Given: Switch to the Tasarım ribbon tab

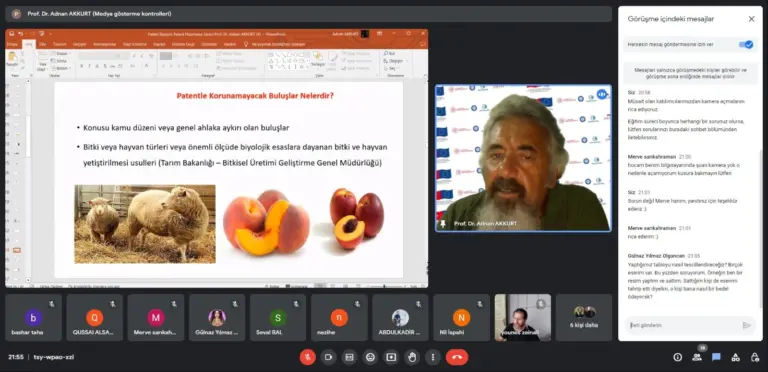Looking at the screenshot, I should (59, 44).
